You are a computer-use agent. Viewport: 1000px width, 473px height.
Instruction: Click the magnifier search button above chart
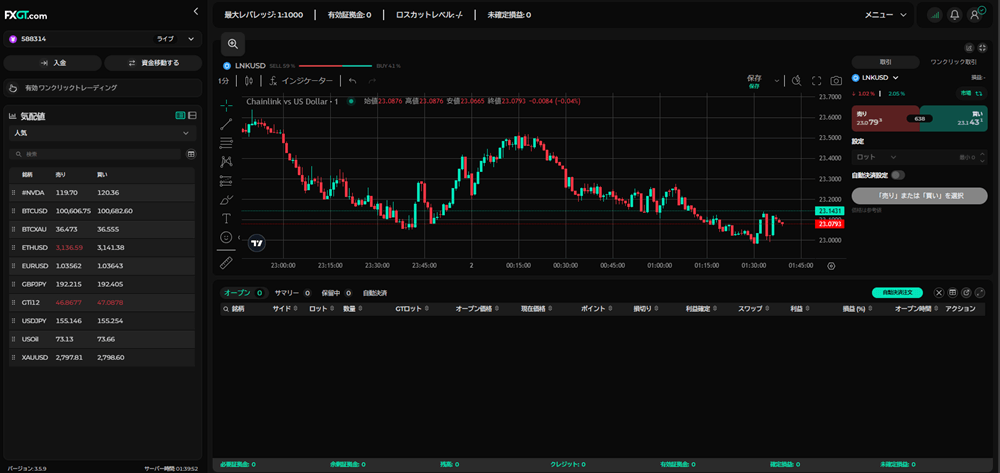(x=233, y=44)
